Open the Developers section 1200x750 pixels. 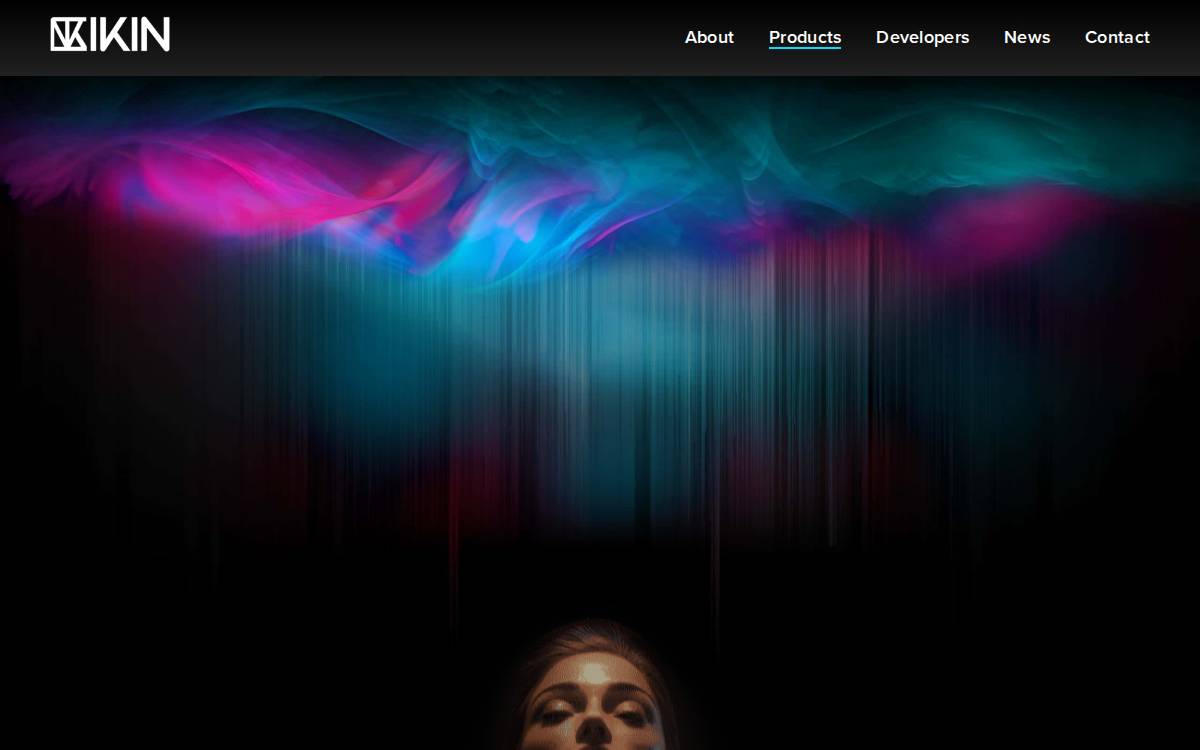tap(922, 37)
